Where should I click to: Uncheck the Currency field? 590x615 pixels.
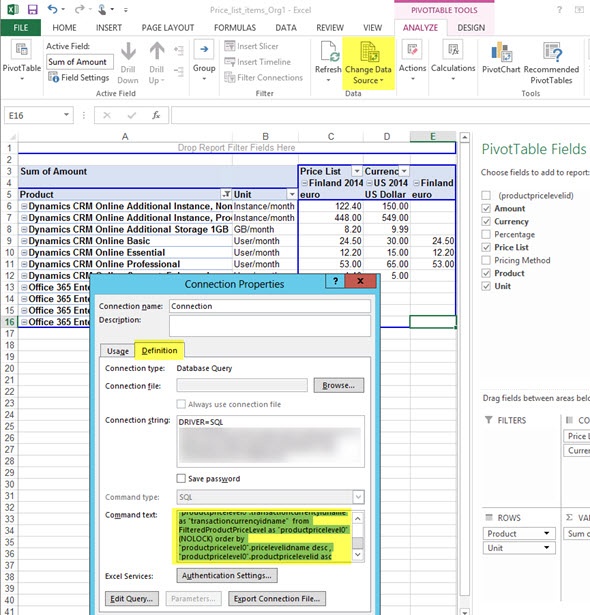(x=486, y=221)
